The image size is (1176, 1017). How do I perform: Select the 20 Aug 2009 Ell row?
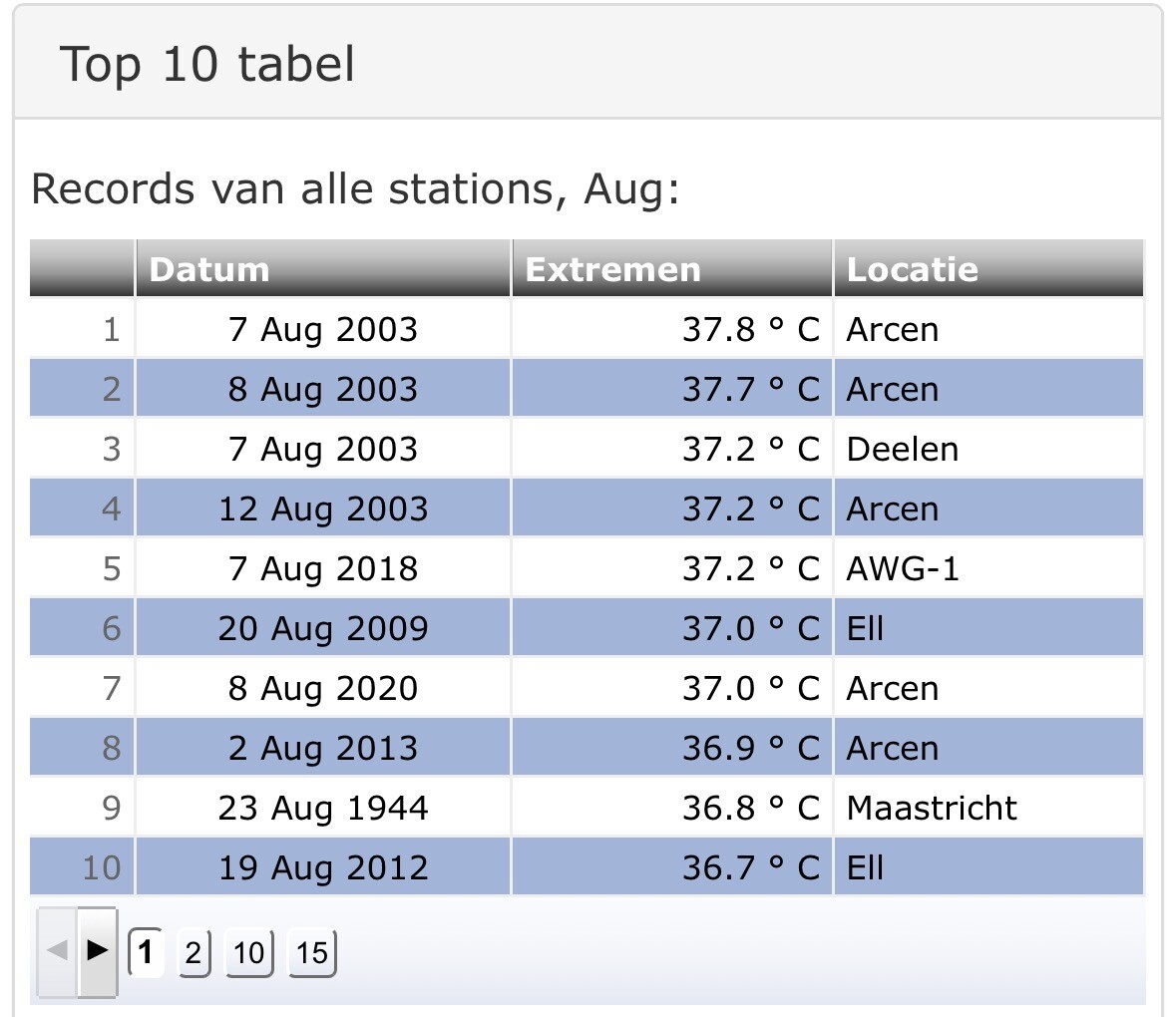587,628
